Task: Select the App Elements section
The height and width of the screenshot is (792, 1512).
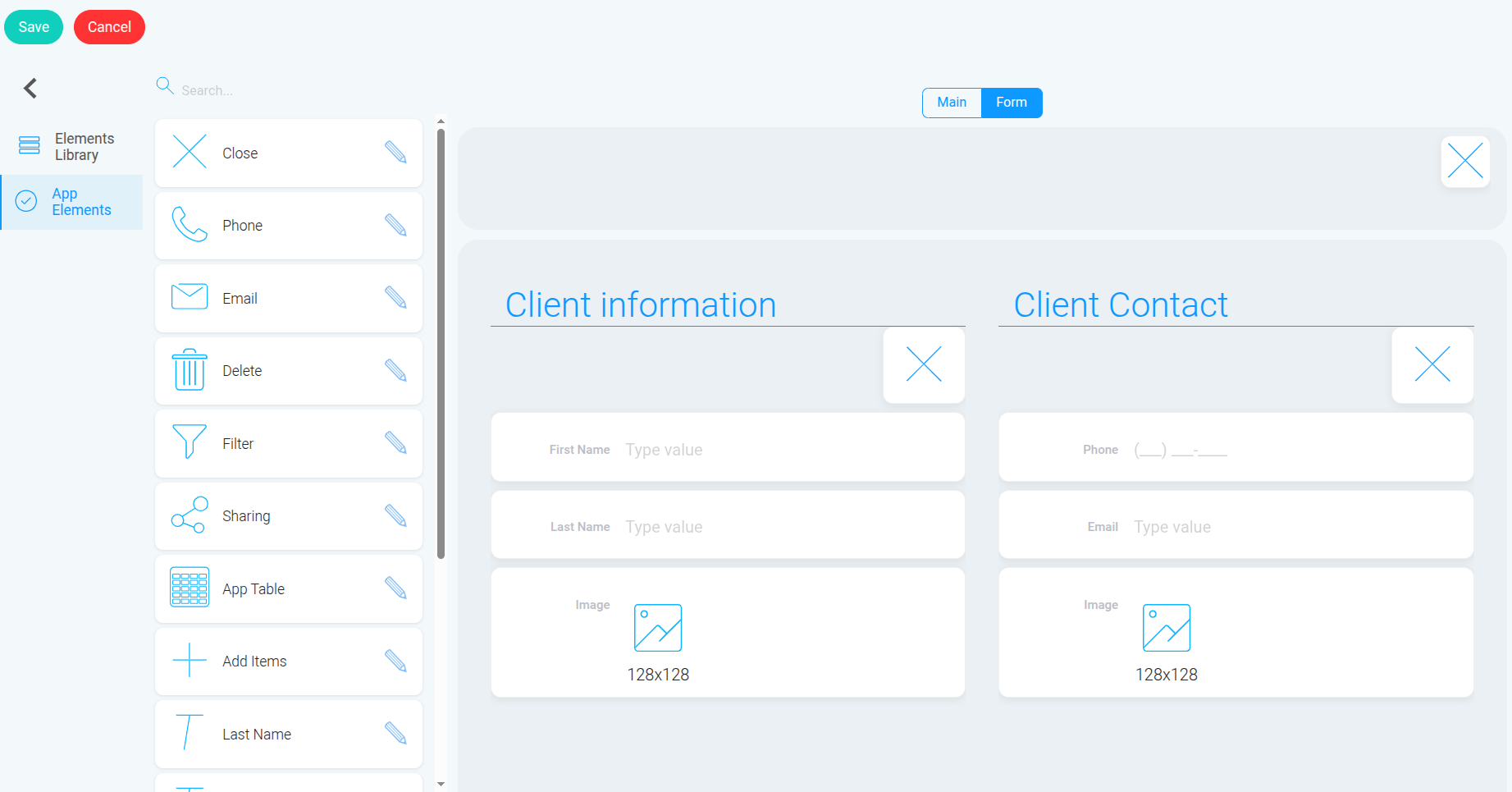Action: click(71, 202)
